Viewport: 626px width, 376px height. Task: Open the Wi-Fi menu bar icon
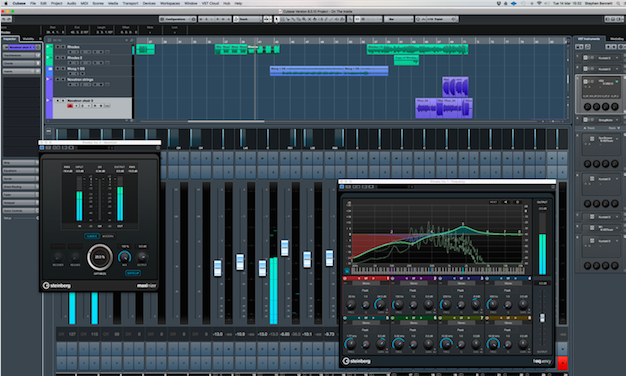coord(539,3)
